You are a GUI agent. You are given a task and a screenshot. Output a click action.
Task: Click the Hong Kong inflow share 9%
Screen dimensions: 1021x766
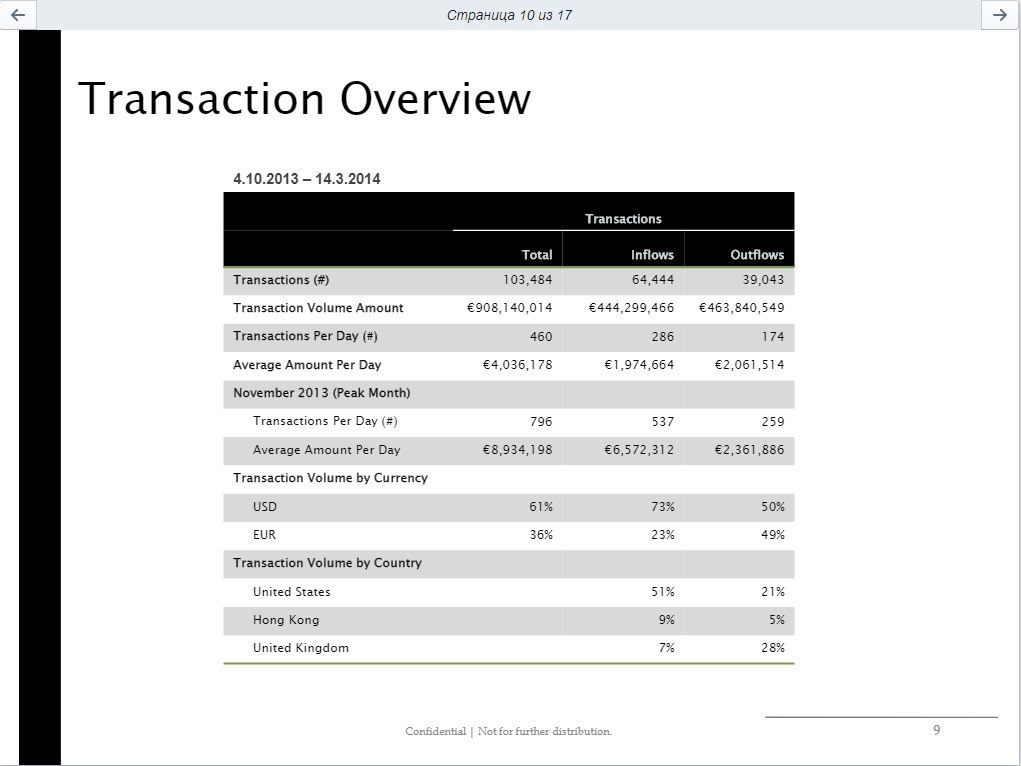point(667,620)
